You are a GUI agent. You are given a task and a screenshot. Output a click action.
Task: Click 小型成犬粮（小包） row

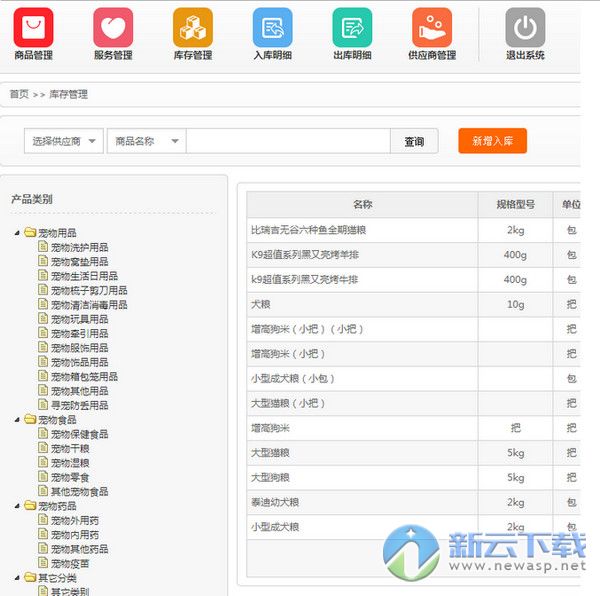tap(414, 379)
